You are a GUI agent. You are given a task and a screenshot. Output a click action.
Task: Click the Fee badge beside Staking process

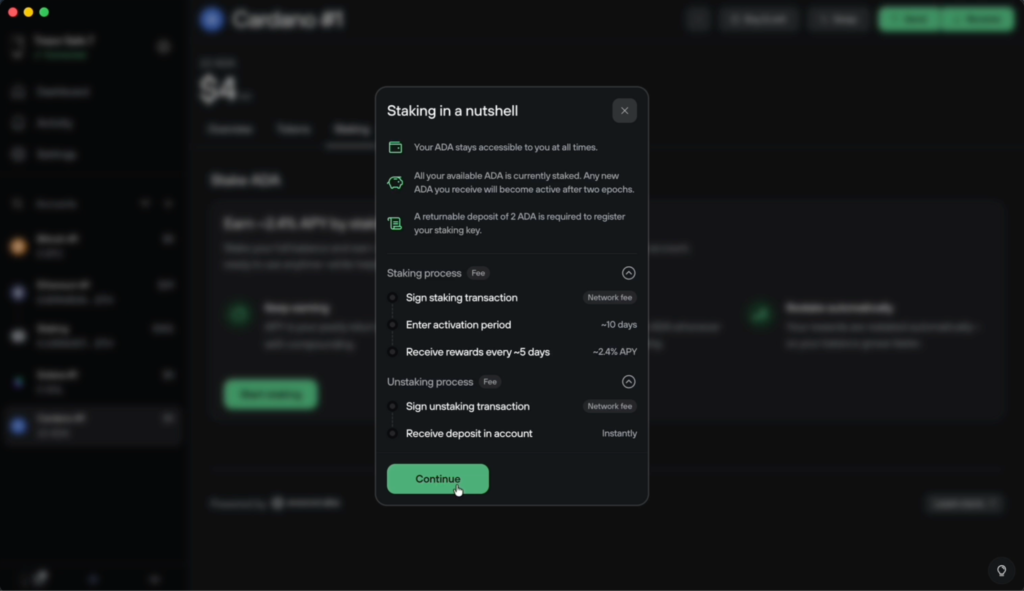click(x=479, y=273)
